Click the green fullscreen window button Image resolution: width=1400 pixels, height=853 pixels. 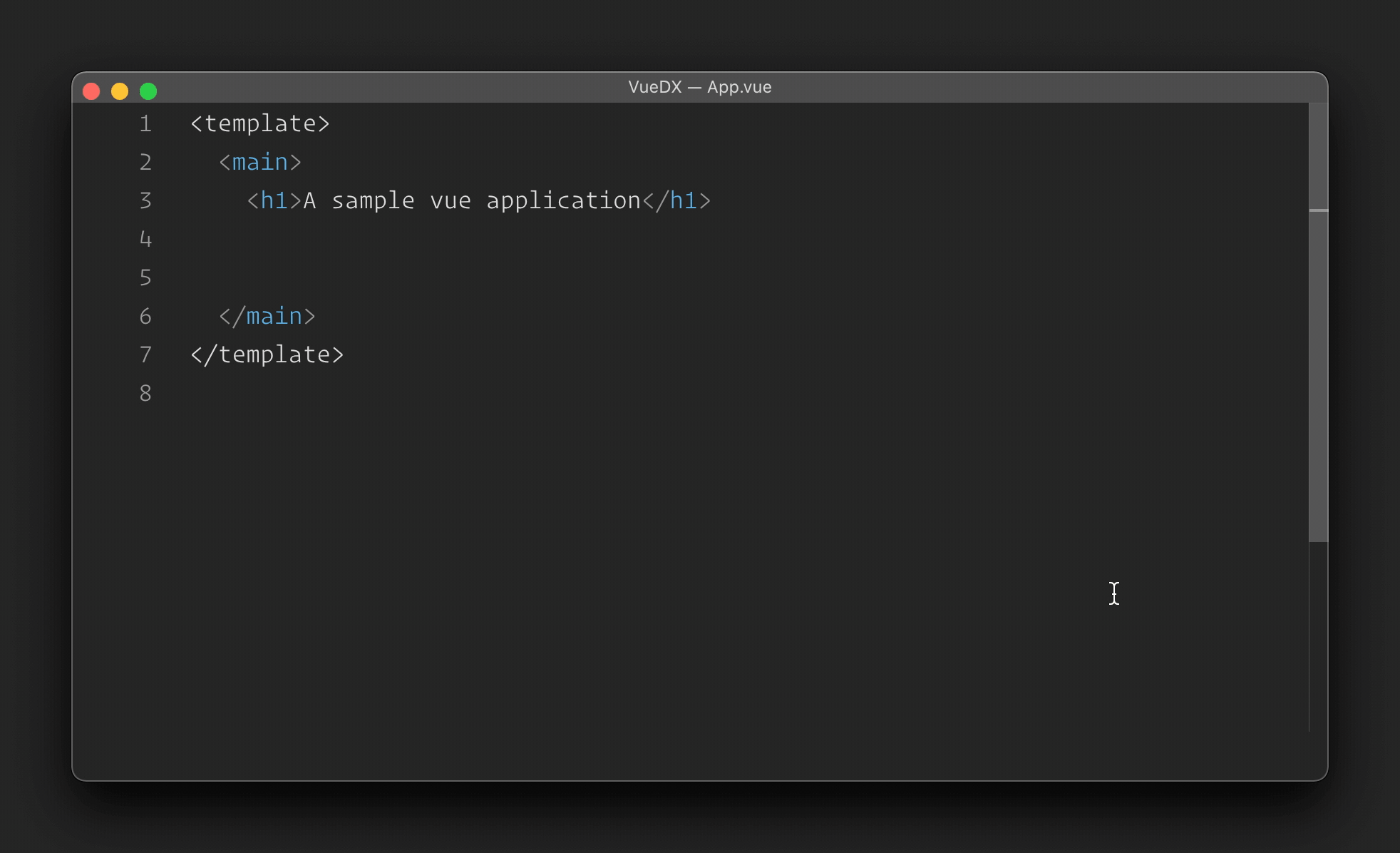(148, 91)
